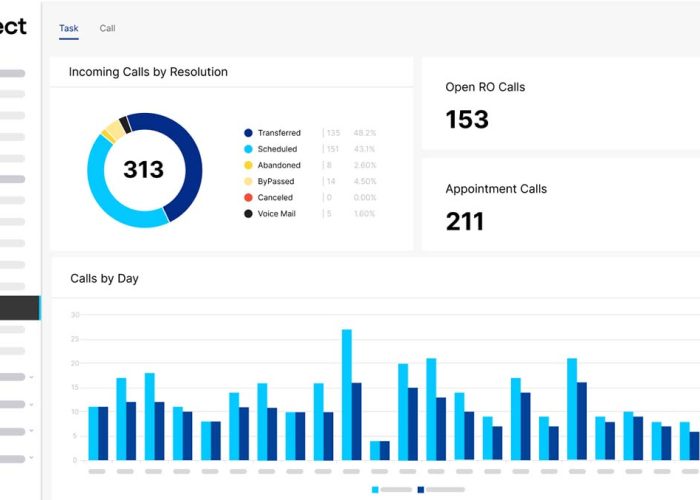This screenshot has width=700, height=500.
Task: Click the Voice Mail black legend dot
Action: pos(248,213)
